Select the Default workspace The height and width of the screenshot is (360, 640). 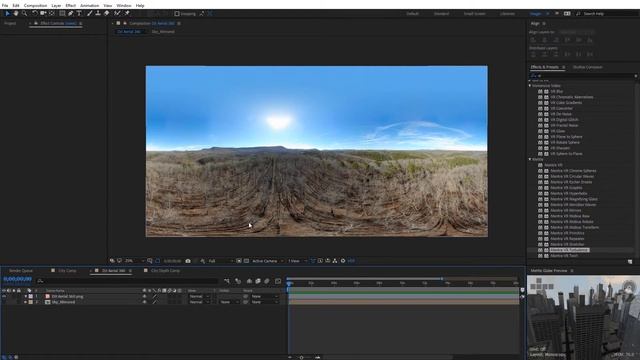coord(413,13)
